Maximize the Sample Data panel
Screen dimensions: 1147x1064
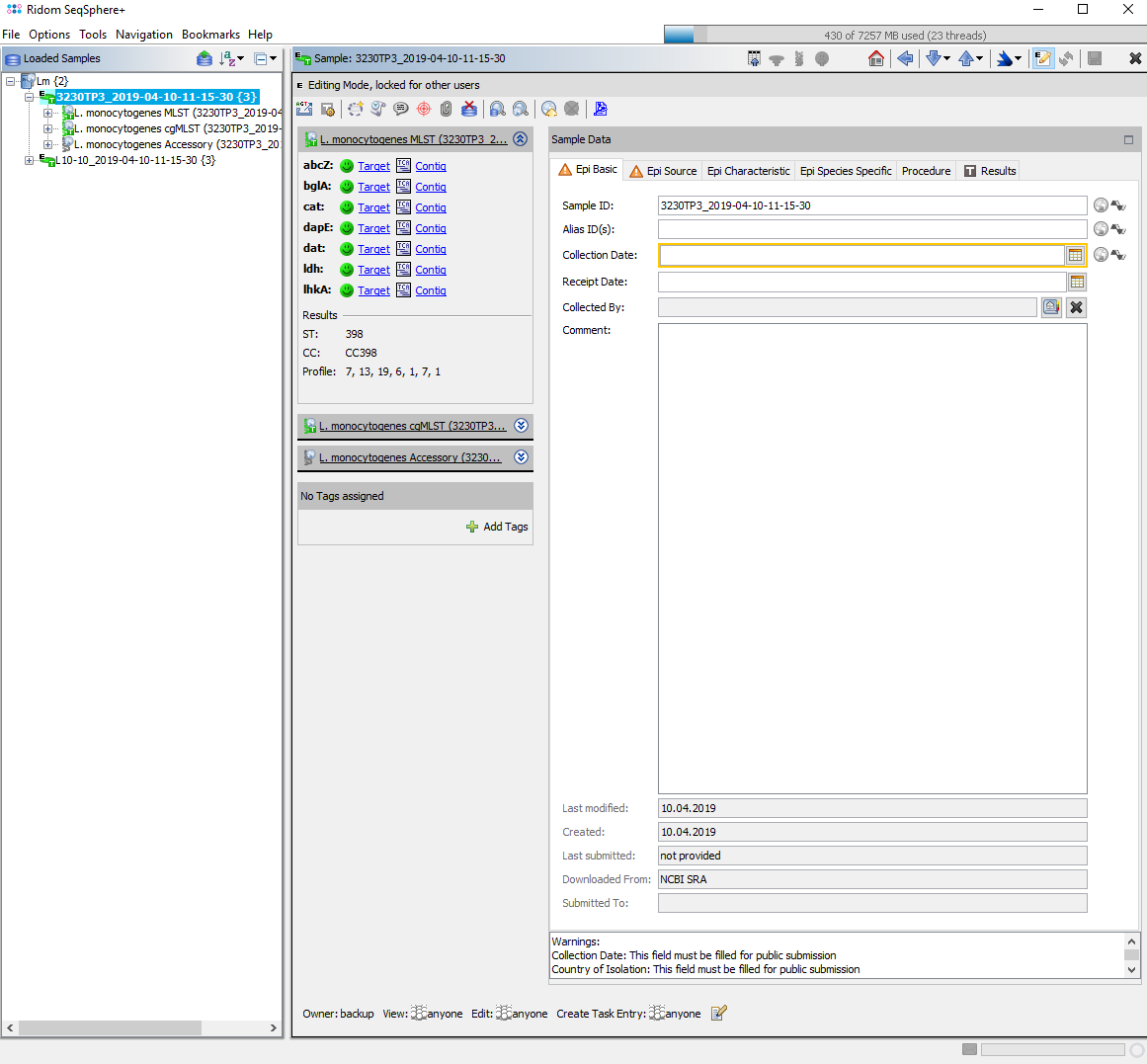pyautogui.click(x=1128, y=139)
